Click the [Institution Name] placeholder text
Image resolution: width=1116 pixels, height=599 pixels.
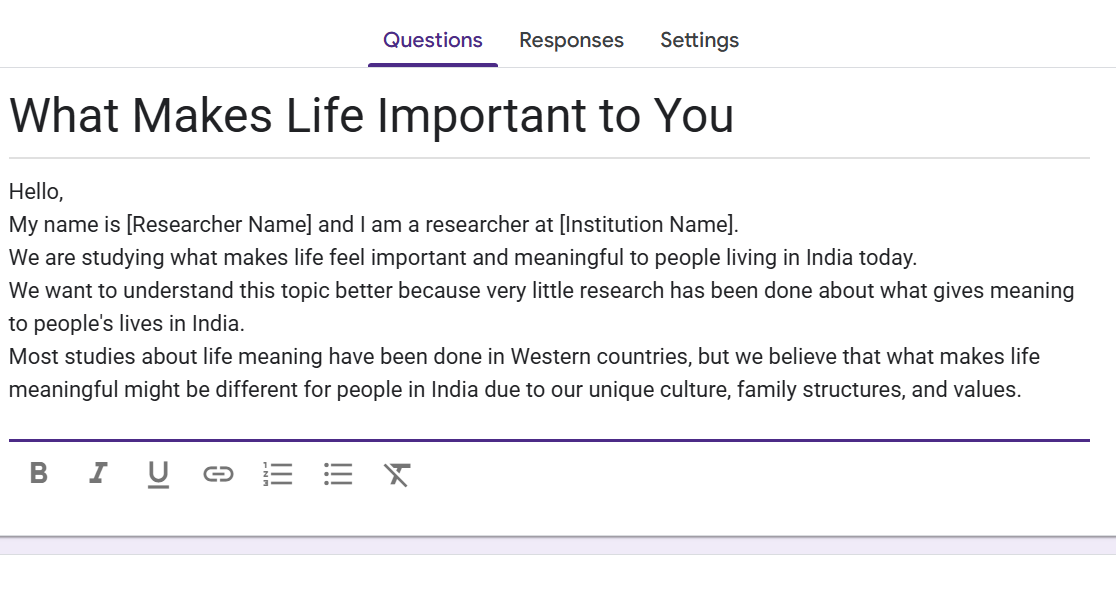(648, 224)
